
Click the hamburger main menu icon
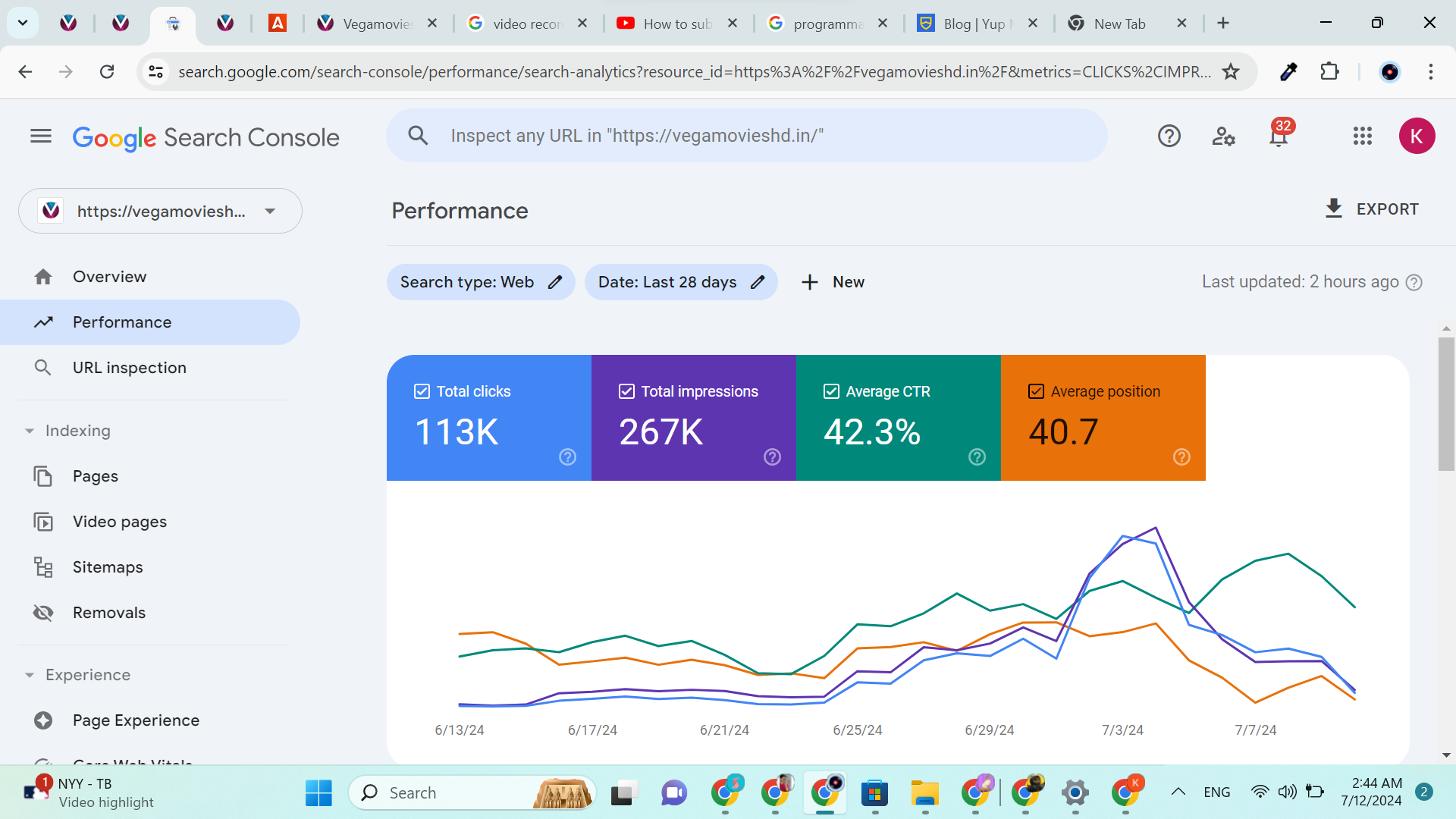tap(41, 136)
